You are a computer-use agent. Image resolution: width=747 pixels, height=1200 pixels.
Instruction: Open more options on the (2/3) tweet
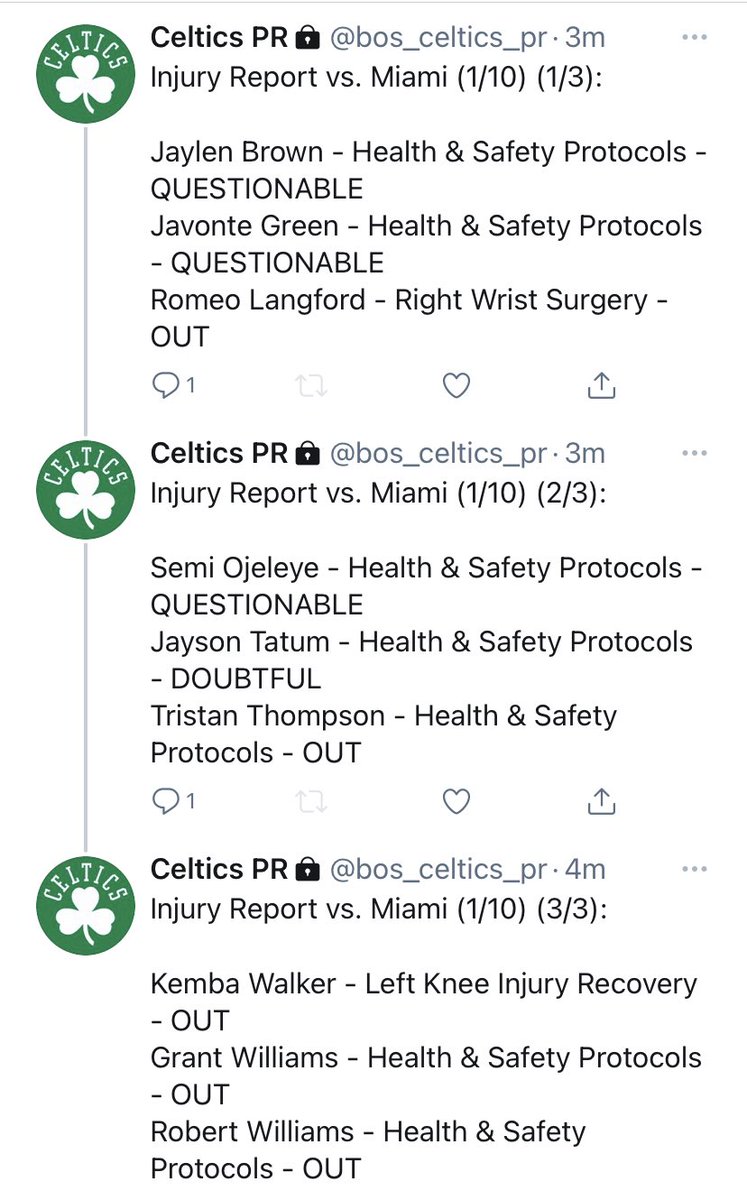pos(693,452)
